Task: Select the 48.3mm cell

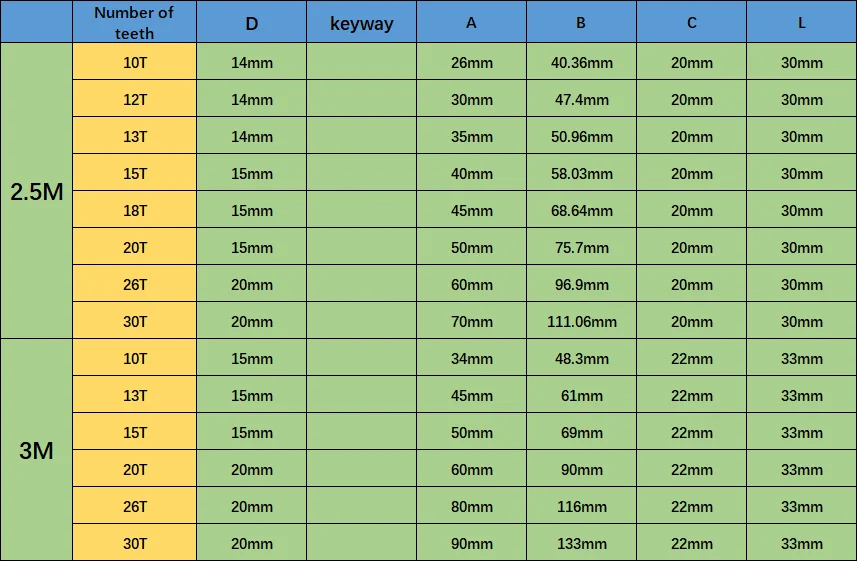Action: 582,358
